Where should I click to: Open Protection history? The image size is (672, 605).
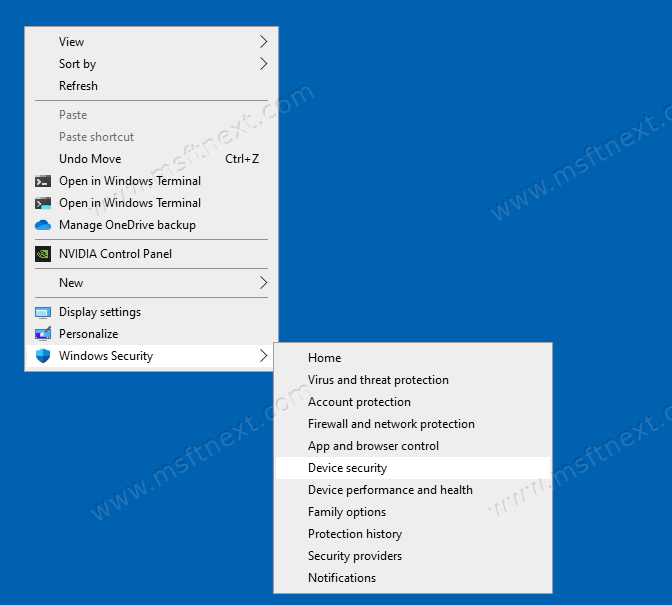pos(413,534)
